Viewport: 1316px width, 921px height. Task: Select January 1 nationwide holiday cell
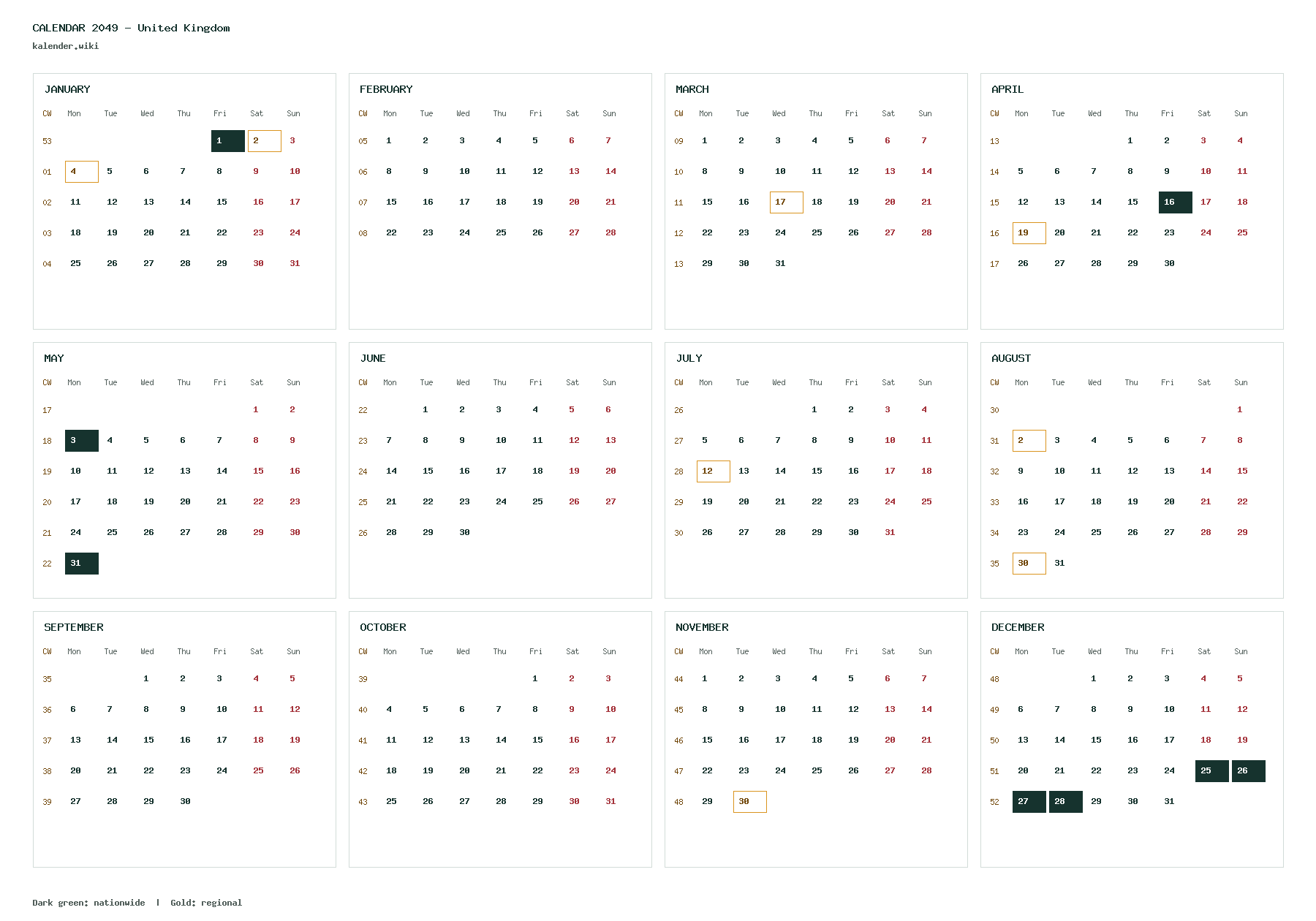pyautogui.click(x=228, y=141)
